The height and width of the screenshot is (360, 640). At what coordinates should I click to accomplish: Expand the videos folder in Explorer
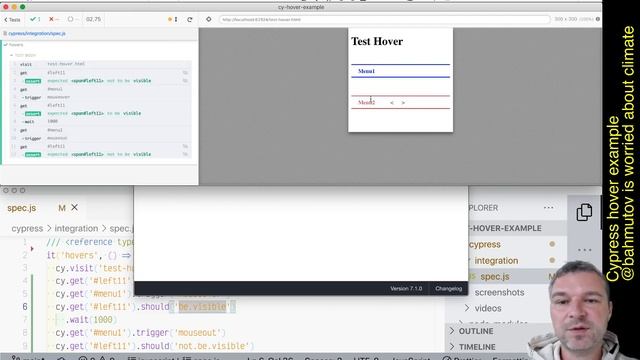(488, 308)
